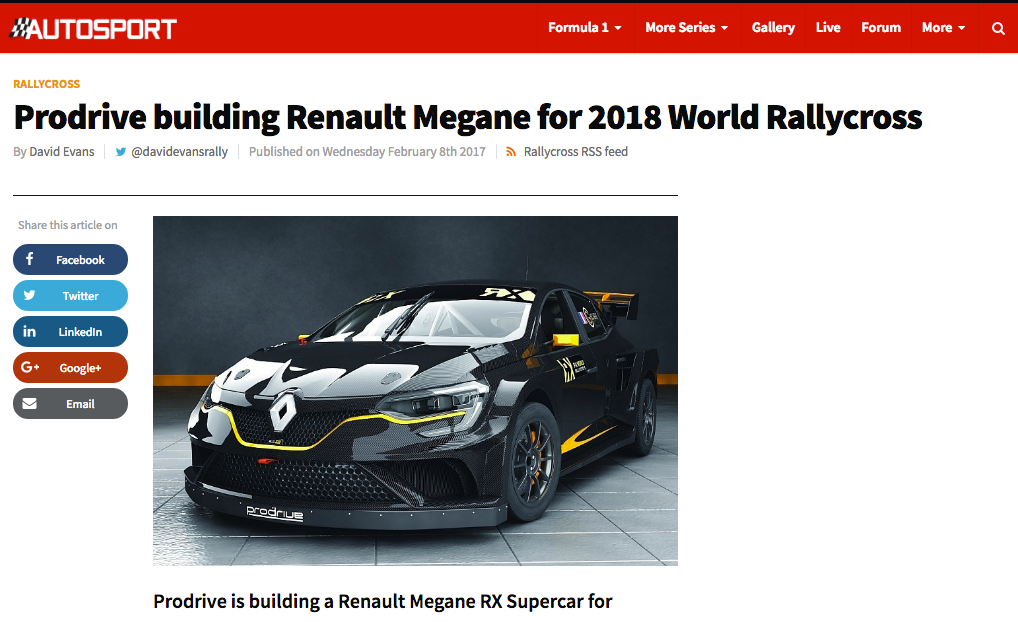This screenshot has width=1018, height=622.
Task: Click the RALLYCROSS category link
Action: coord(46,84)
